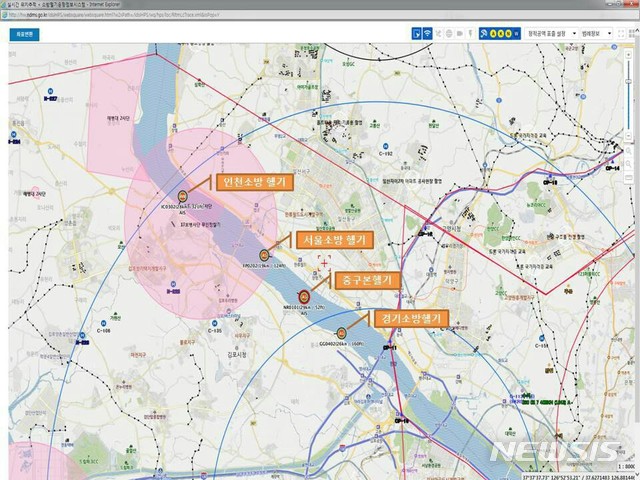Click the 인천소방 헬기 helicopter marker

(183, 195)
